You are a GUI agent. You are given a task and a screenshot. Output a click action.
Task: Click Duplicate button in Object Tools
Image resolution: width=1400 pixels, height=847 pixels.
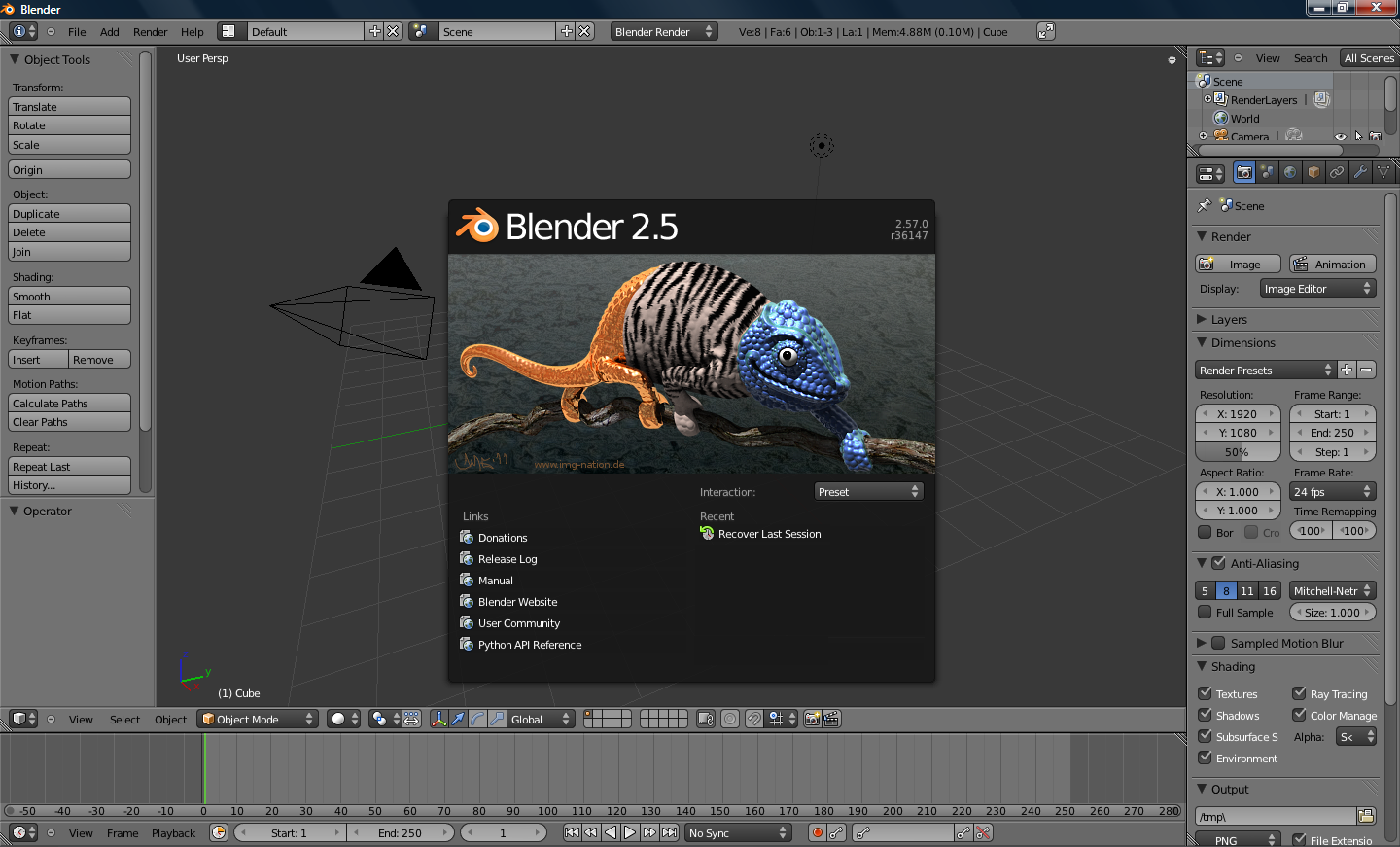pos(69,214)
